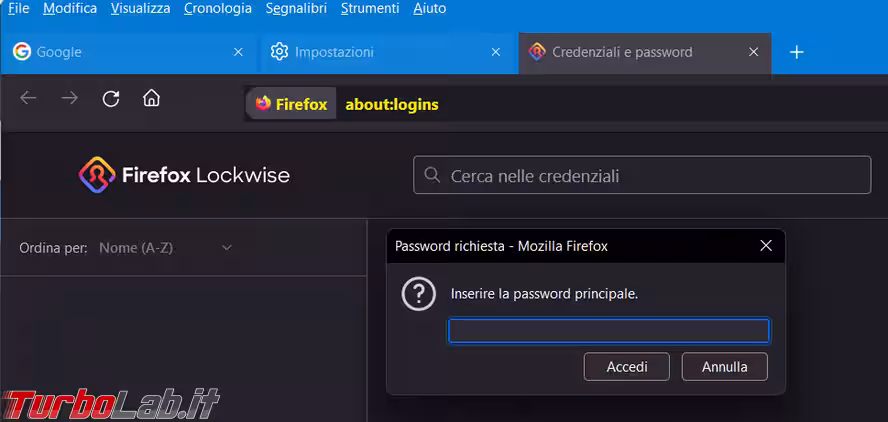
Task: Open the Strumenti menu
Action: [x=370, y=8]
